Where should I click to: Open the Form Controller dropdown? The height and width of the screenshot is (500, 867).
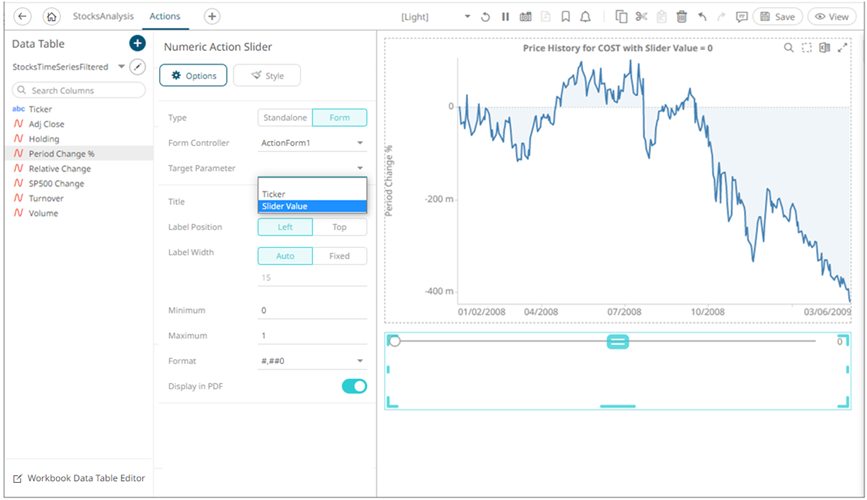click(312, 143)
